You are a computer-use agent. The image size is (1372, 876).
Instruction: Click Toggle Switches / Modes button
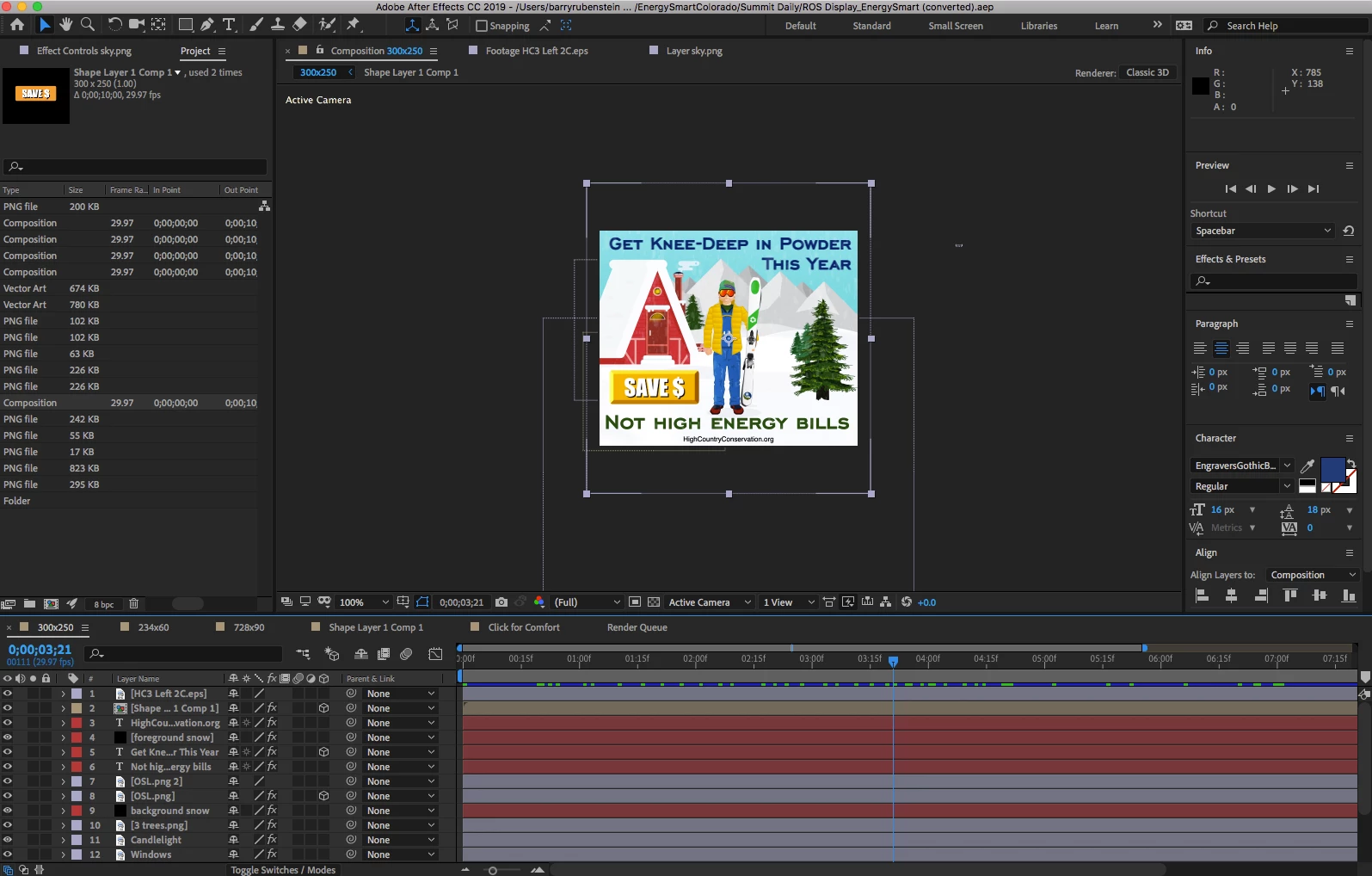click(283, 870)
